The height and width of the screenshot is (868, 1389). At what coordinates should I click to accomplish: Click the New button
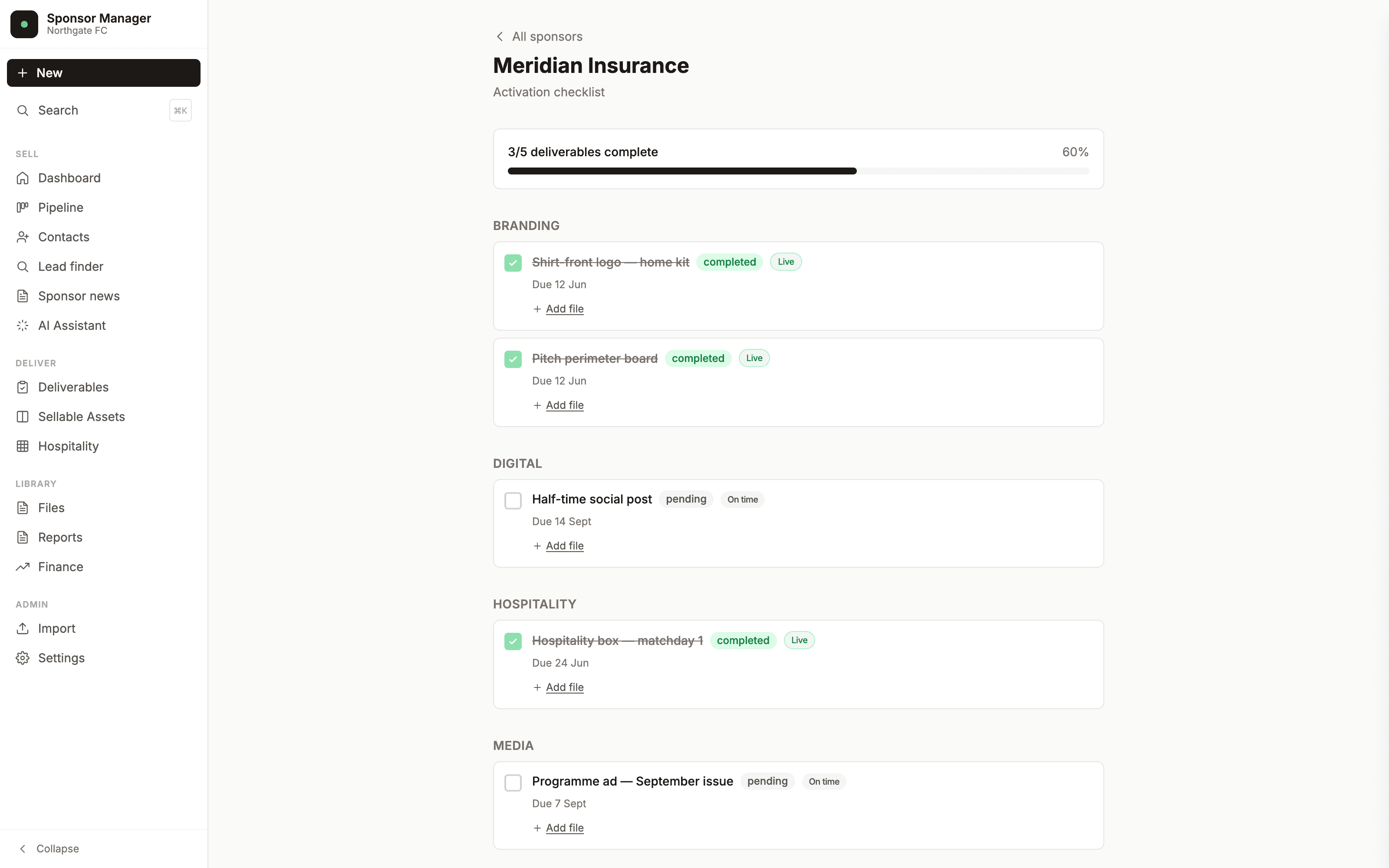(x=104, y=73)
